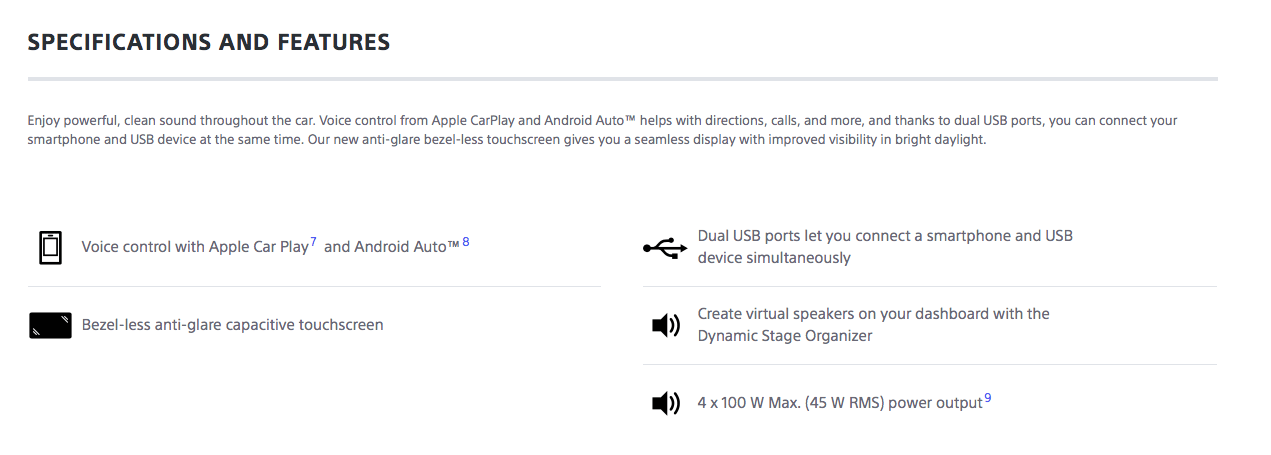This screenshot has height=455, width=1271.
Task: Click the smartphone icon beside voice control
Action: (x=50, y=247)
